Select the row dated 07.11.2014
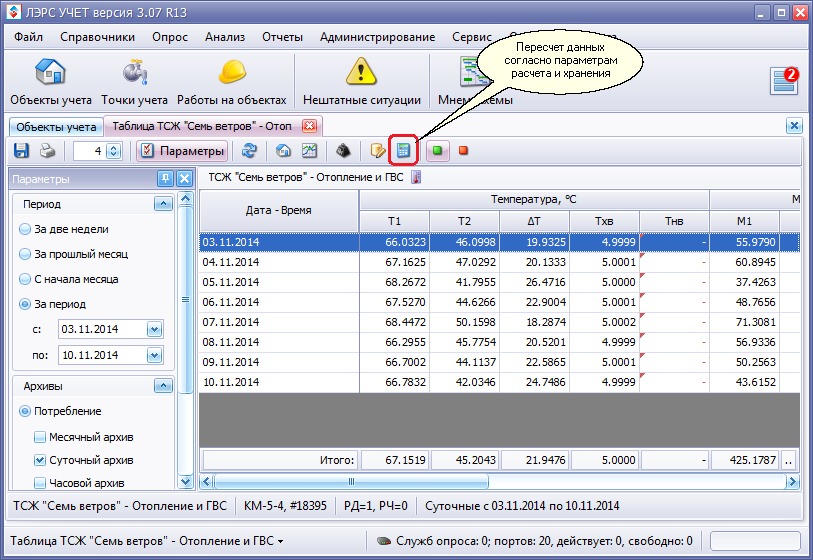Screen dimensions: 813x560 [x=499, y=322]
